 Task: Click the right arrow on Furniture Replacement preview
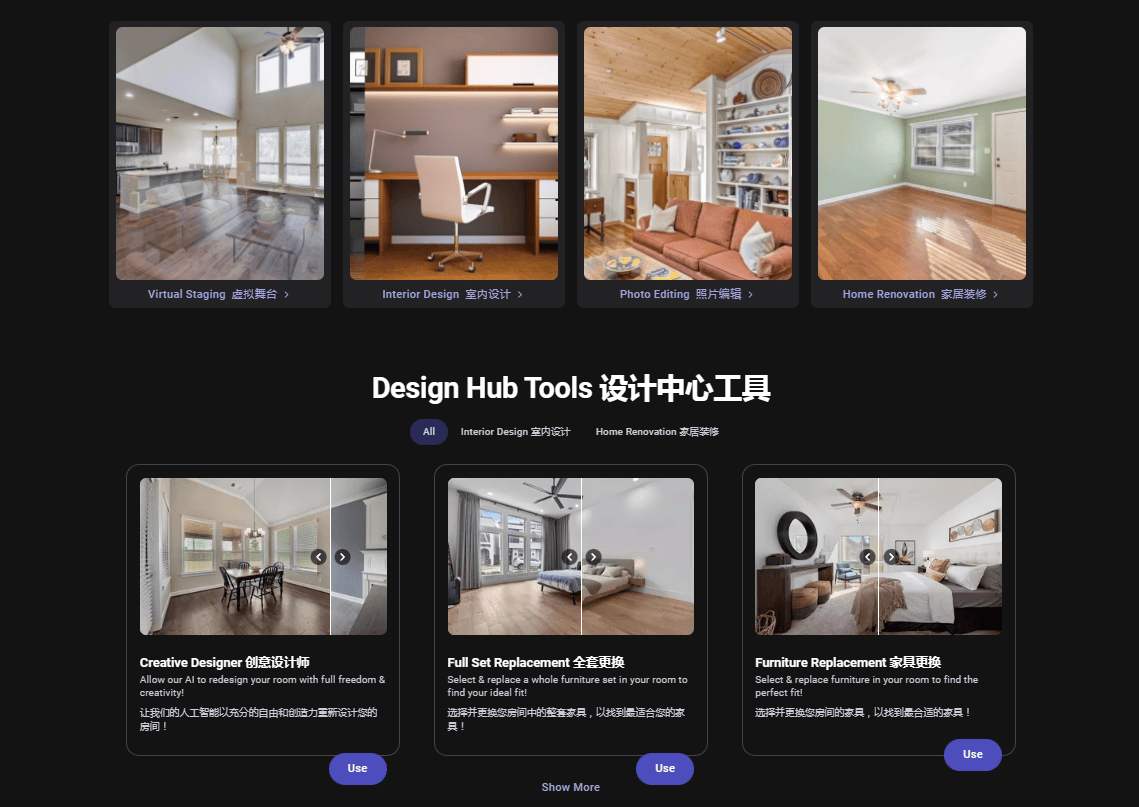(x=891, y=557)
